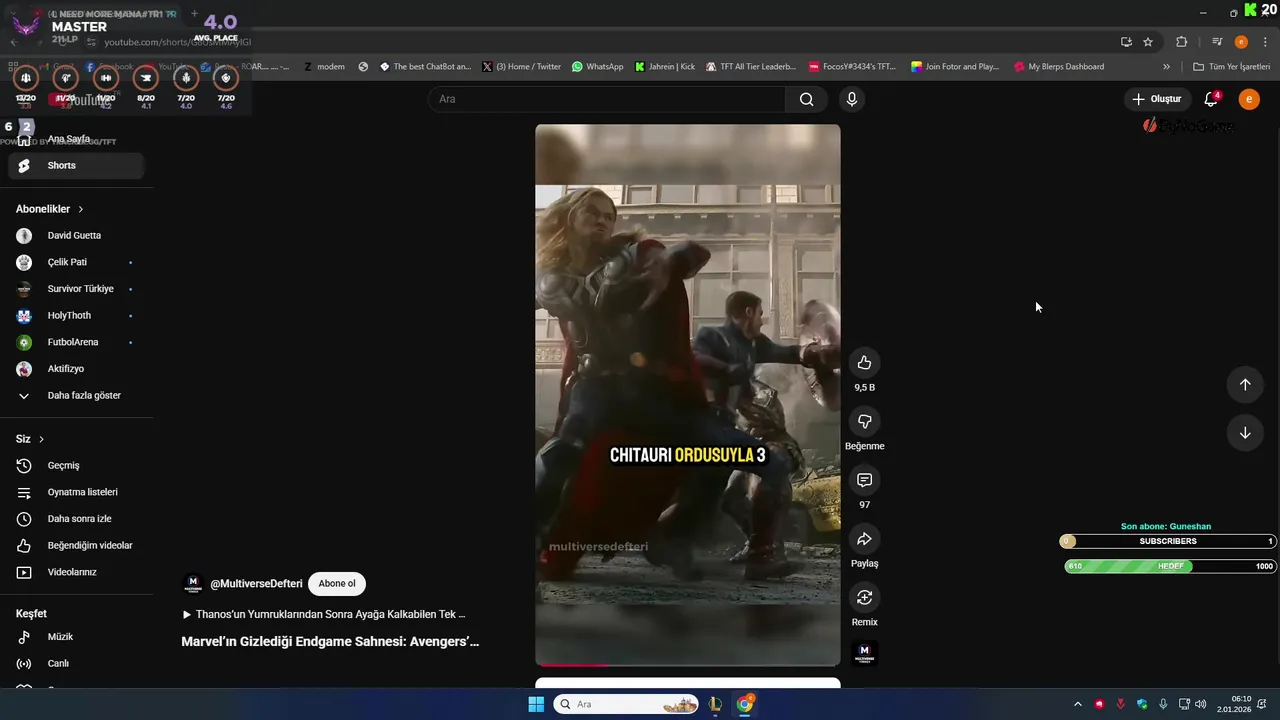Subscribe with the Abone ol button
1280x720 pixels.
337,584
